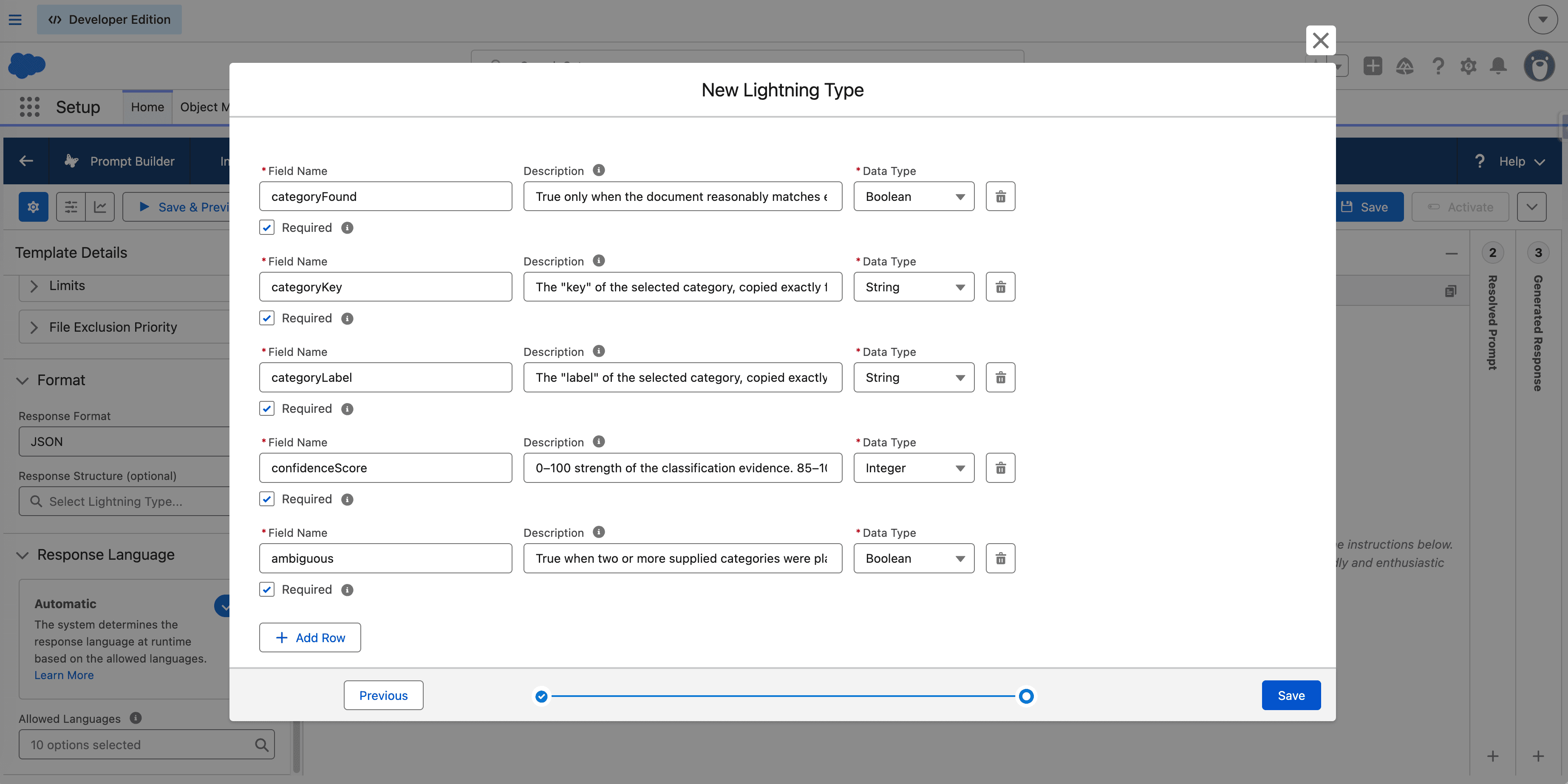
Task: Follow the Learn More link
Action: tap(64, 675)
